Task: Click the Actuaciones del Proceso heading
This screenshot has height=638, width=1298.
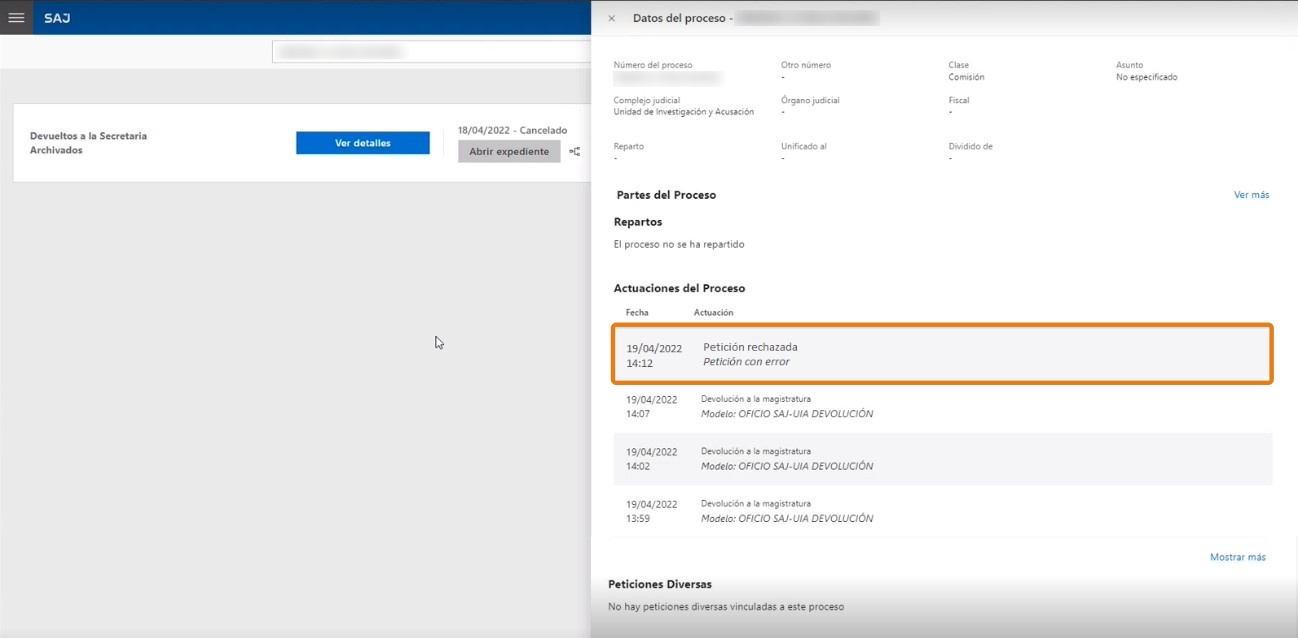Action: pyautogui.click(x=679, y=288)
